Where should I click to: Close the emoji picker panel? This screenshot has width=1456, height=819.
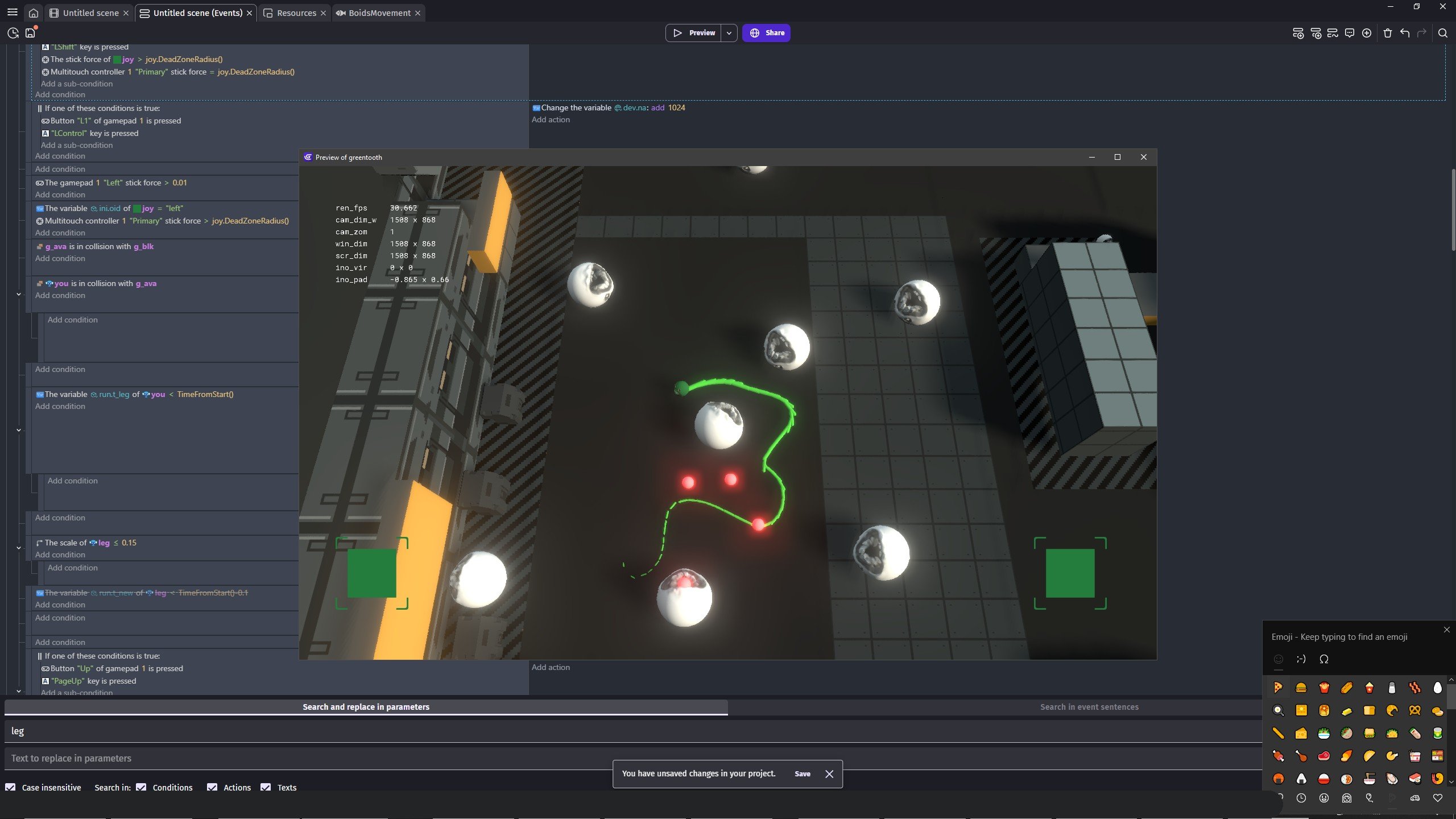(1447, 630)
